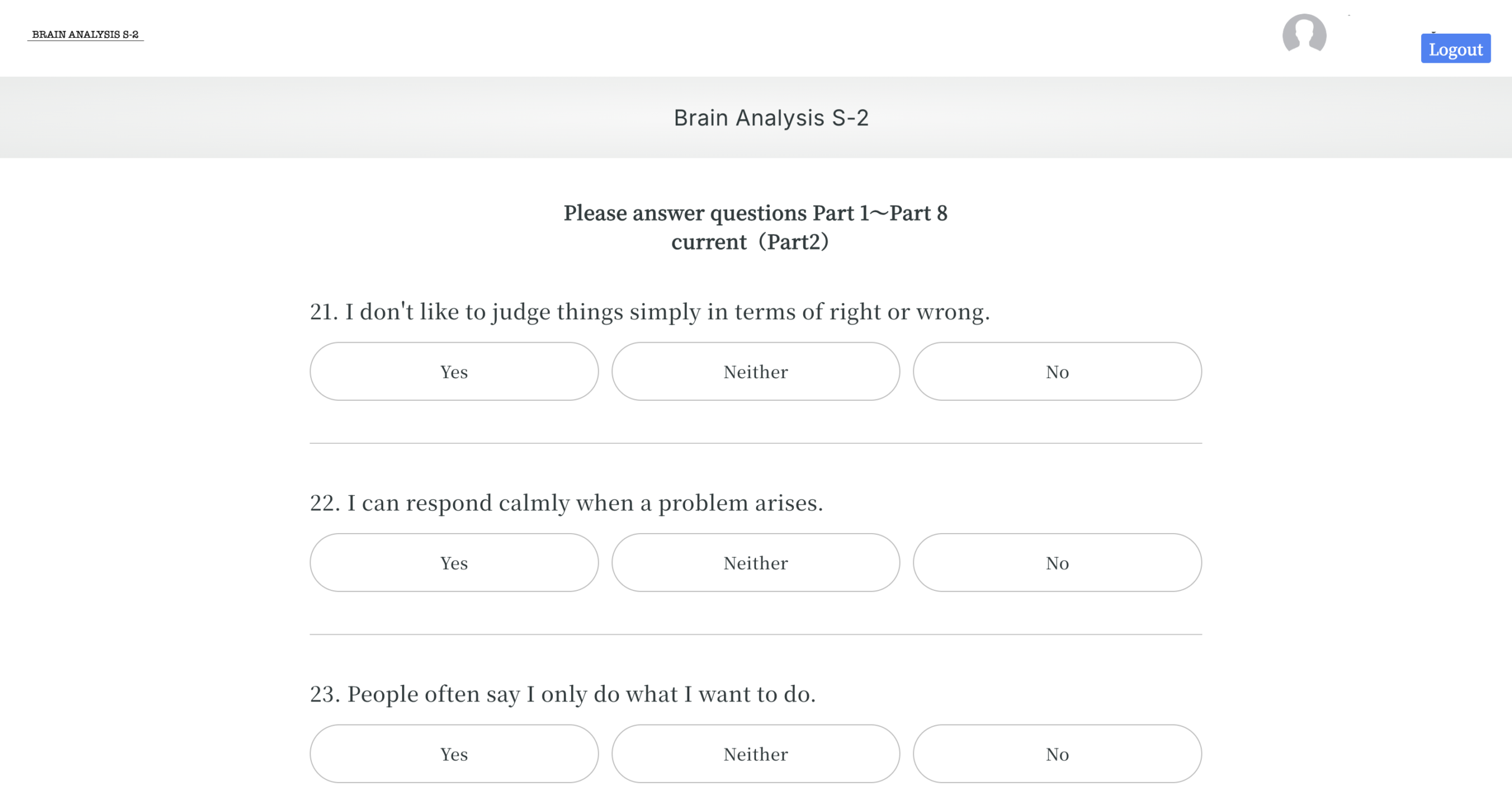Choose Neither for question 23
The width and height of the screenshot is (1512, 812).
[x=755, y=753]
